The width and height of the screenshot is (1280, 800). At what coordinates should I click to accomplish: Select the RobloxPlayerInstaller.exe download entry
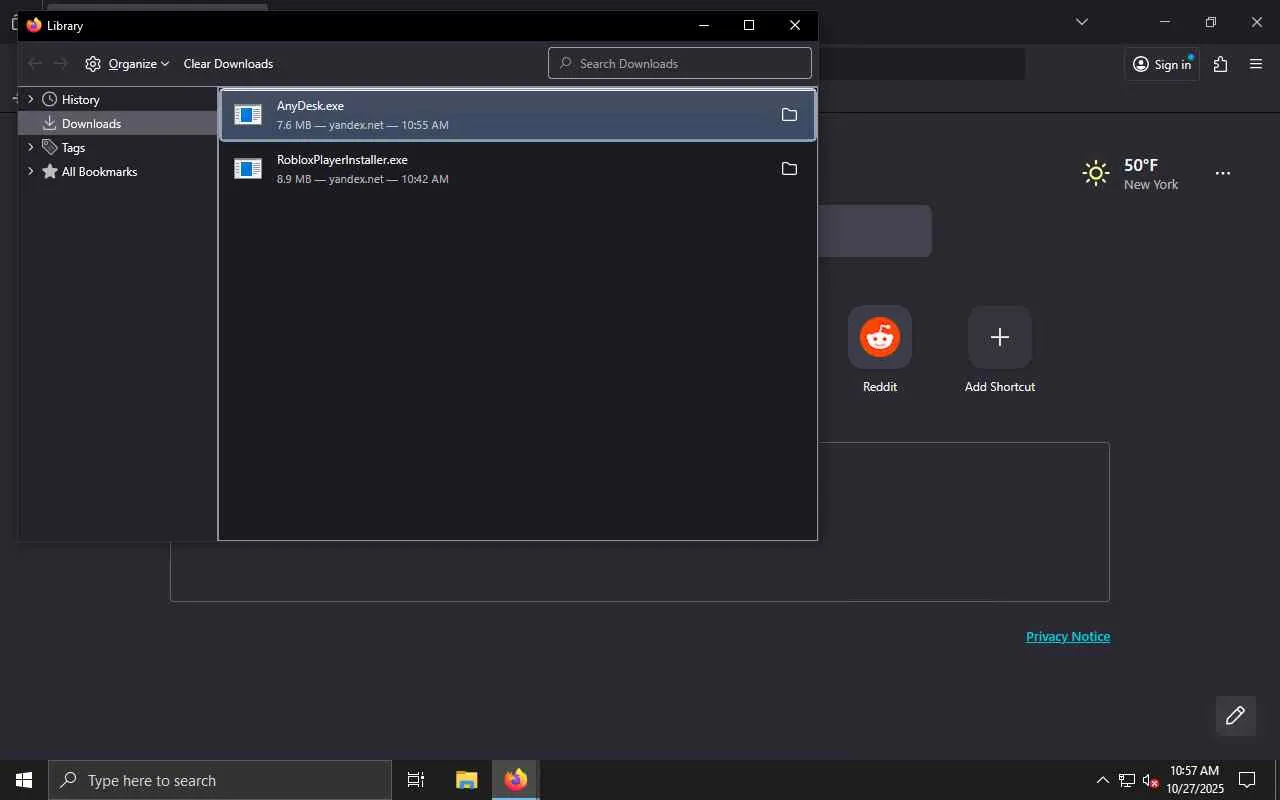point(518,169)
